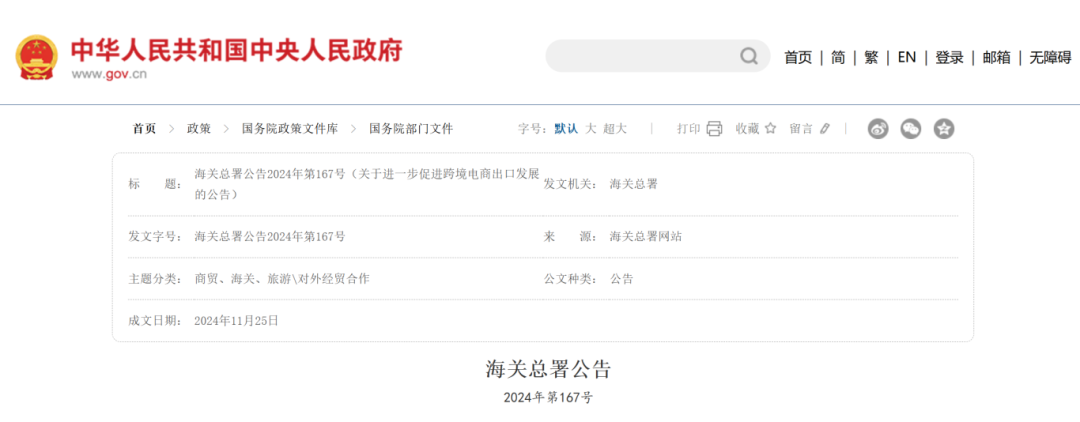This screenshot has width=1080, height=422.
Task: Share via the Weibo icon
Action: 878,128
